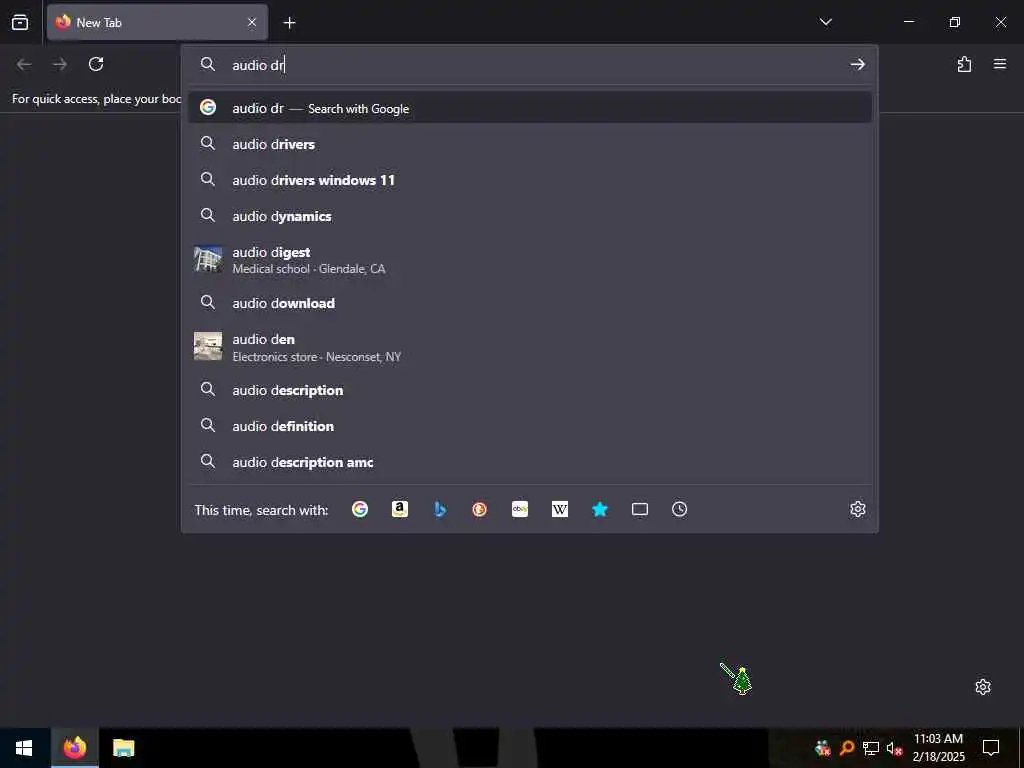1024x768 pixels.
Task: Click the audio digest thumbnail image
Action: tap(208, 259)
